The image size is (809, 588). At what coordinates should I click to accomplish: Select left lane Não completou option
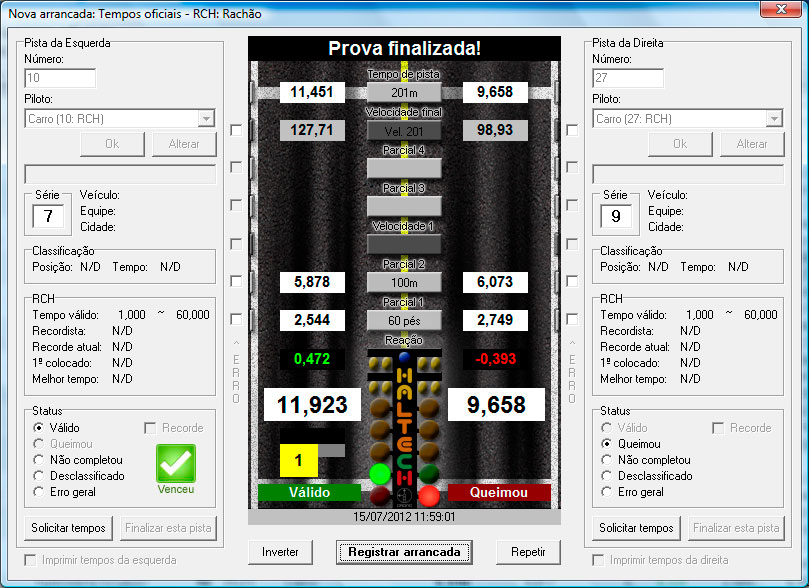[x=39, y=460]
